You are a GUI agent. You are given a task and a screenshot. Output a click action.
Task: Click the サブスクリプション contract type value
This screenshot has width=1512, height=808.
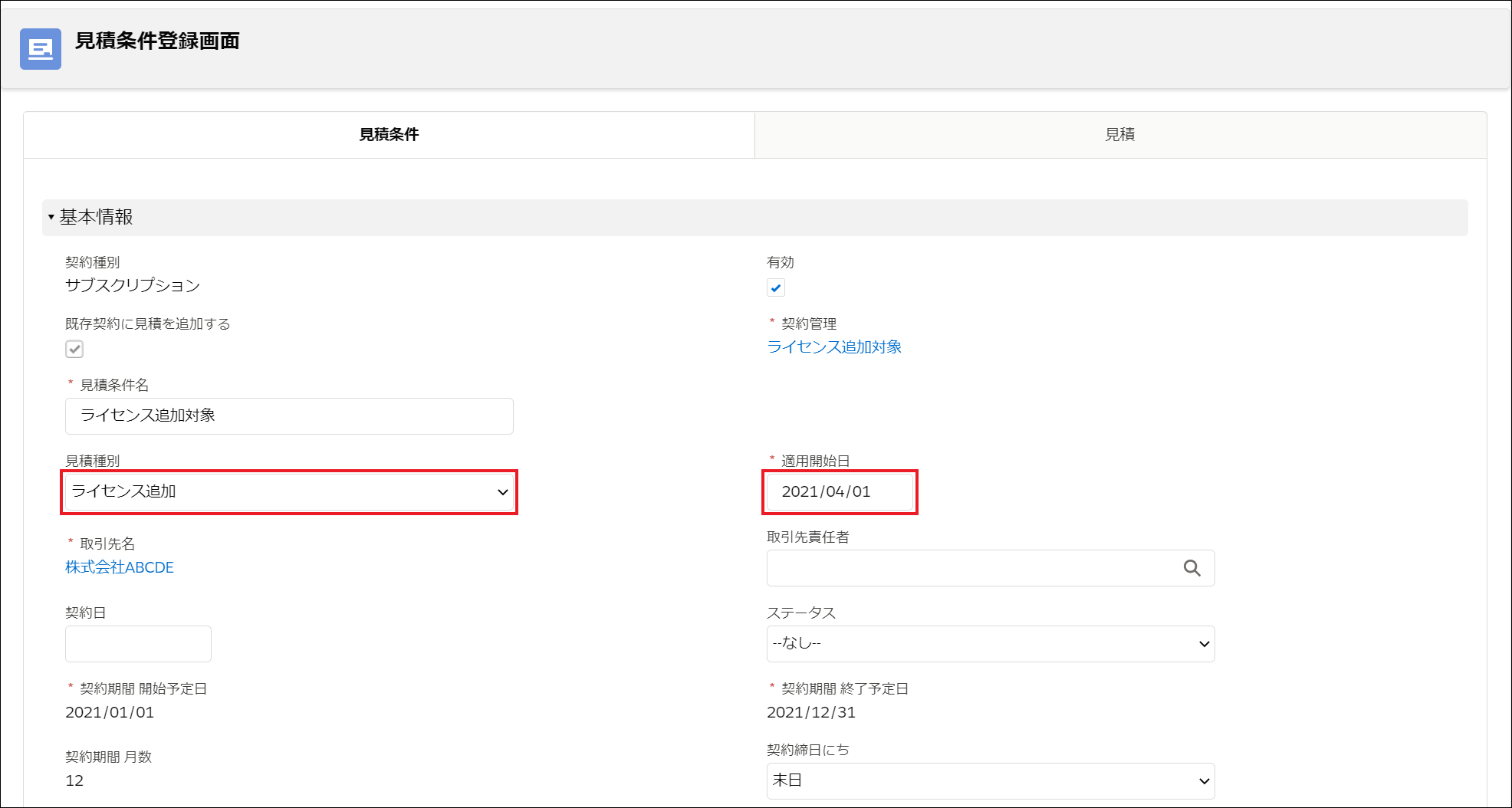(x=133, y=285)
